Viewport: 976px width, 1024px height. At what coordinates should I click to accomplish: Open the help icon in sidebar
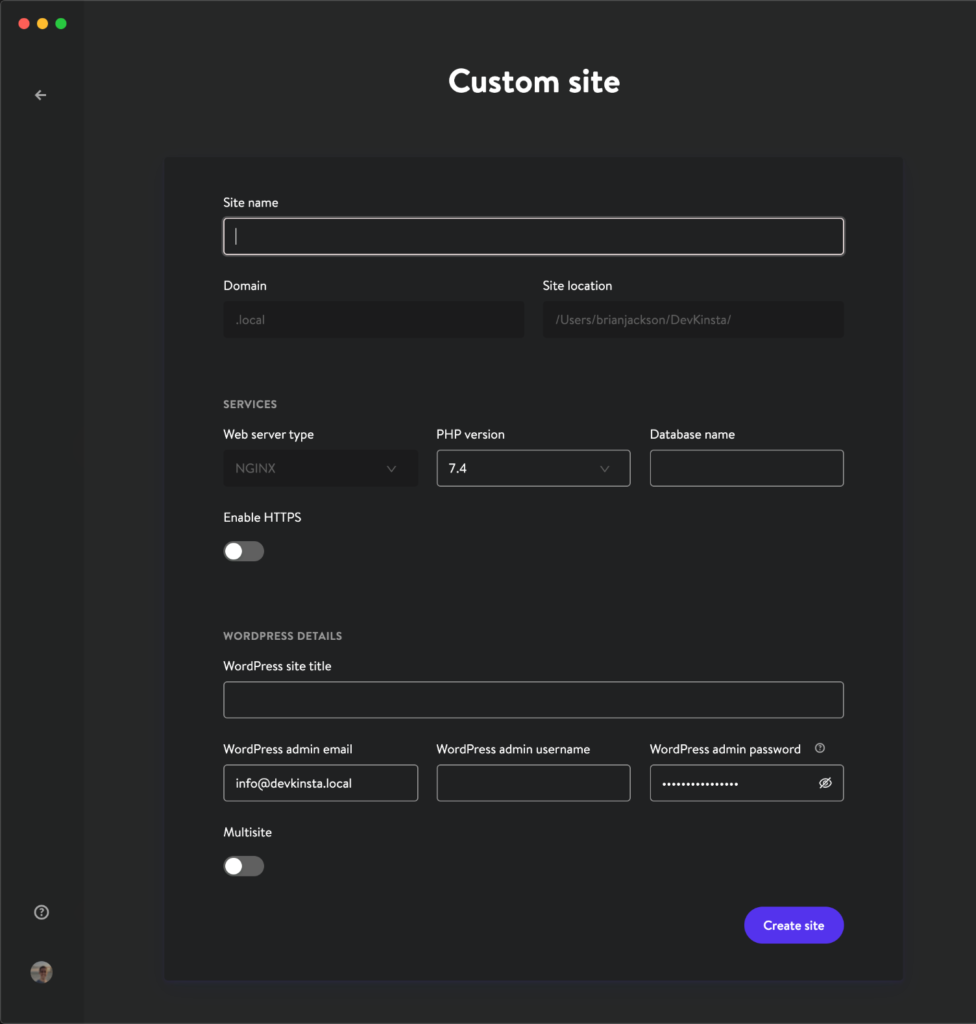pyautogui.click(x=40, y=911)
